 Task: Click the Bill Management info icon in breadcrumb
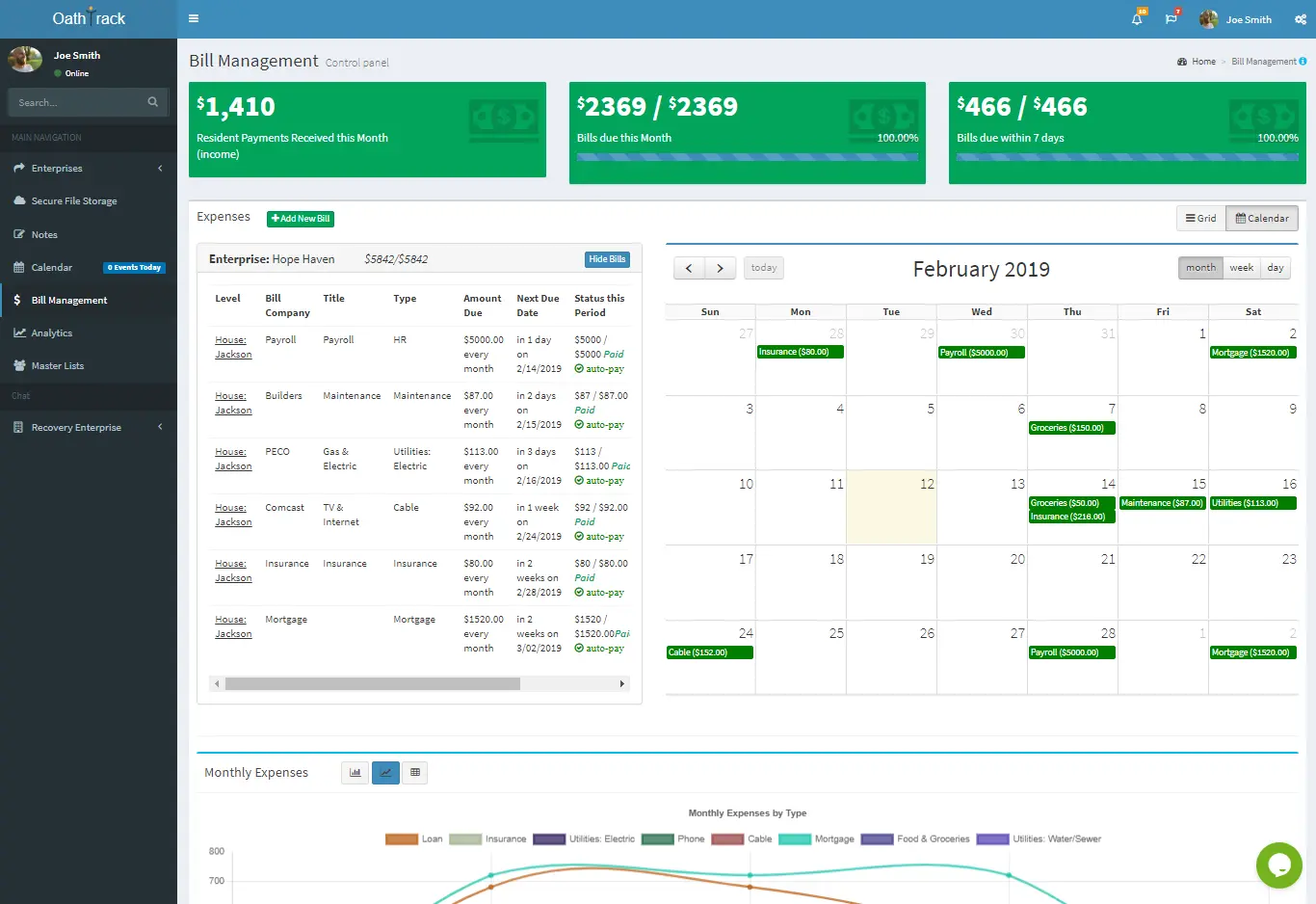(x=1303, y=61)
